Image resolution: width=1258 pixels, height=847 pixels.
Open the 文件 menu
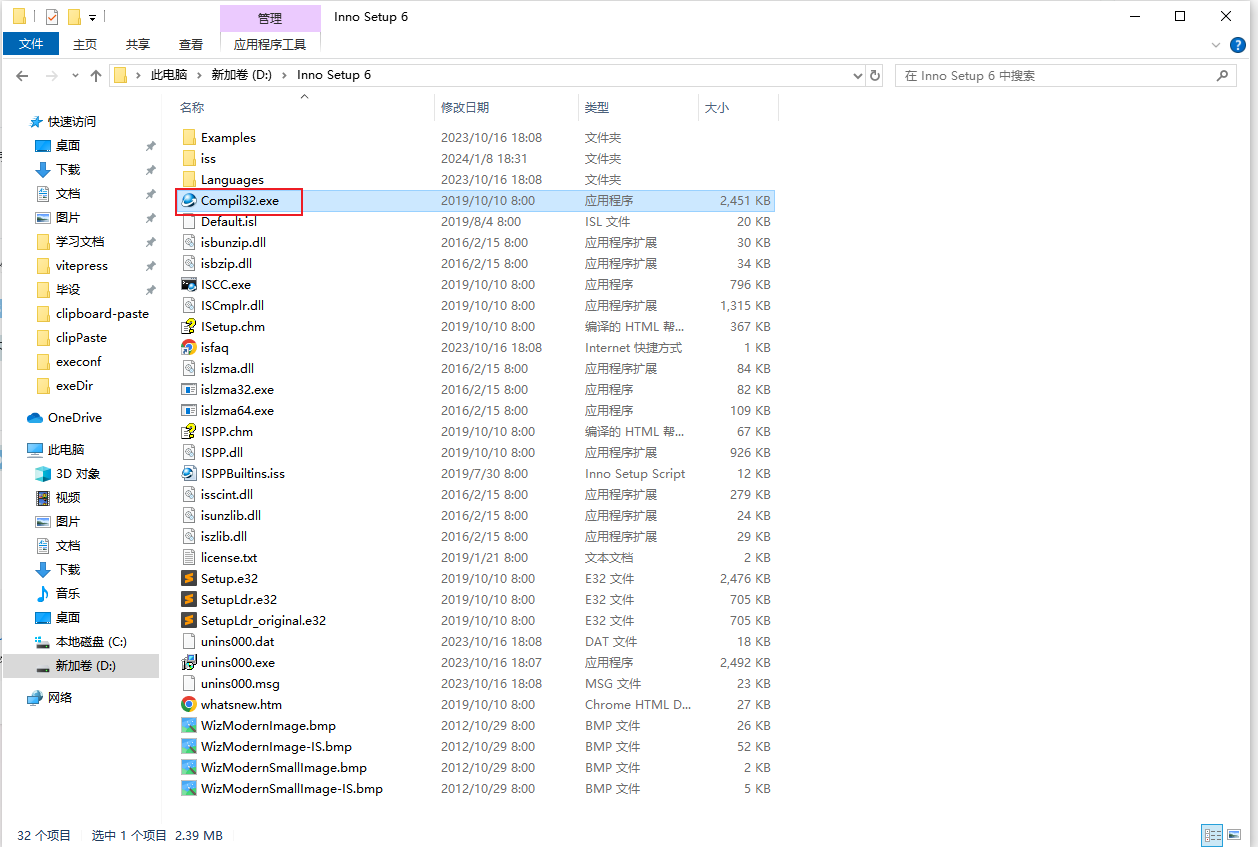pos(31,44)
